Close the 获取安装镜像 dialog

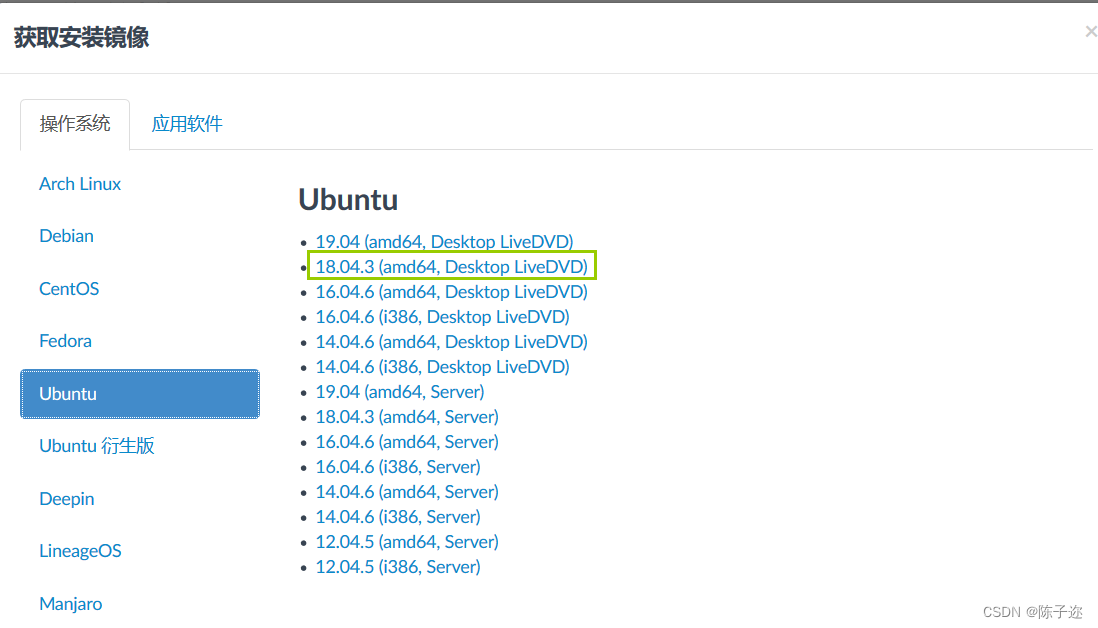pyautogui.click(x=1090, y=32)
